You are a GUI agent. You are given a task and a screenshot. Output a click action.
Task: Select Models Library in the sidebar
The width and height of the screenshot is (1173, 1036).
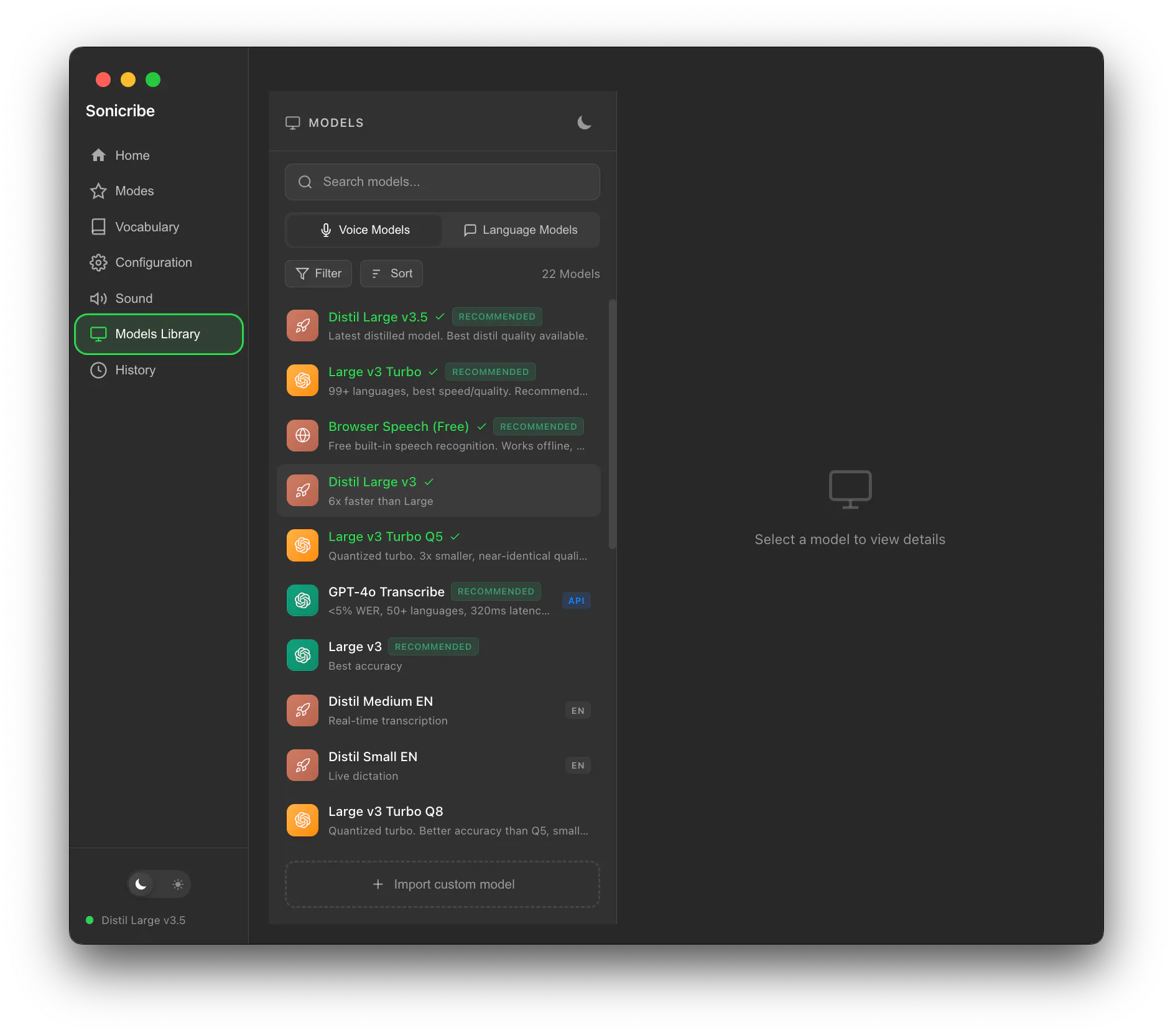159,334
